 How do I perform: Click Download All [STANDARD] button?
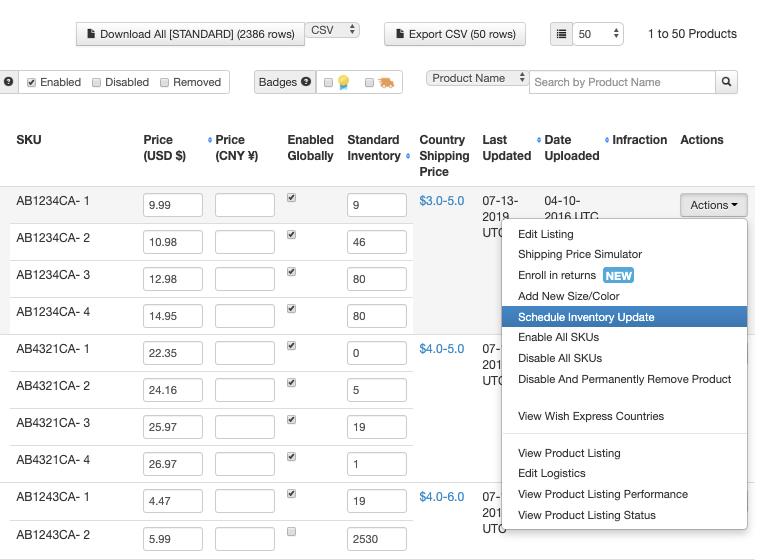pos(190,34)
